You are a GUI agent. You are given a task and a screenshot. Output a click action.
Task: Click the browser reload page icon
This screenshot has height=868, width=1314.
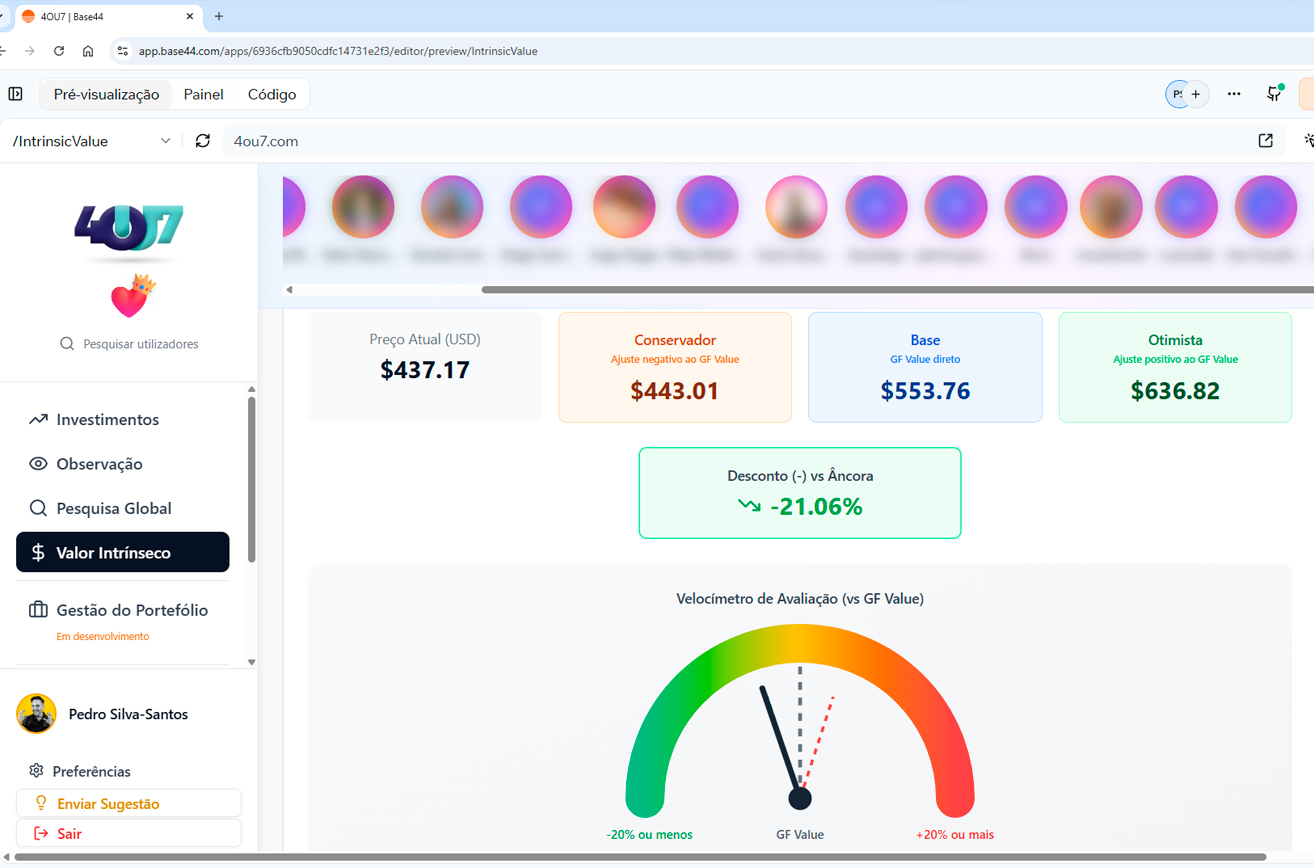(59, 51)
